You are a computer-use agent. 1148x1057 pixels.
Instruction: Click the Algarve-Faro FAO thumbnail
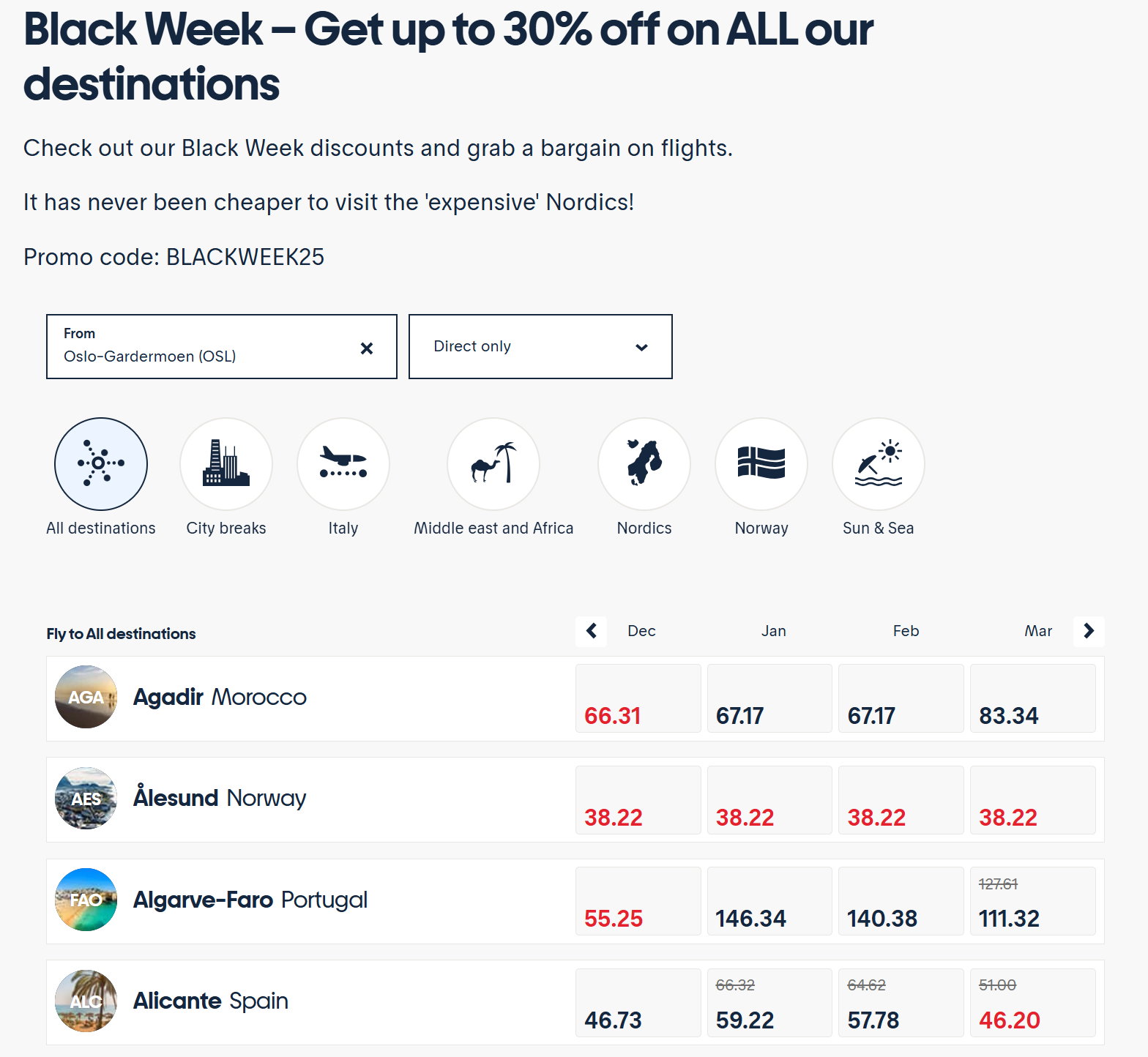(86, 900)
